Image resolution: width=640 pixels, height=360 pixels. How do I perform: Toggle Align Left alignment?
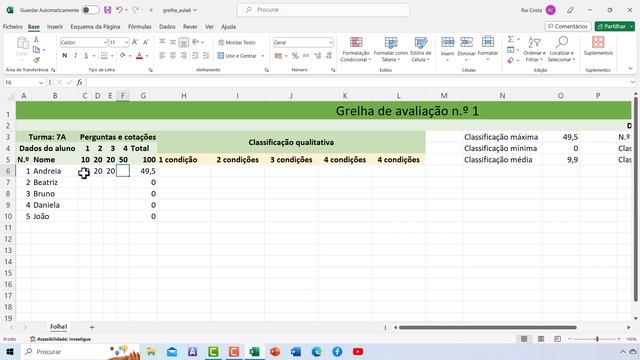pyautogui.click(x=162, y=56)
